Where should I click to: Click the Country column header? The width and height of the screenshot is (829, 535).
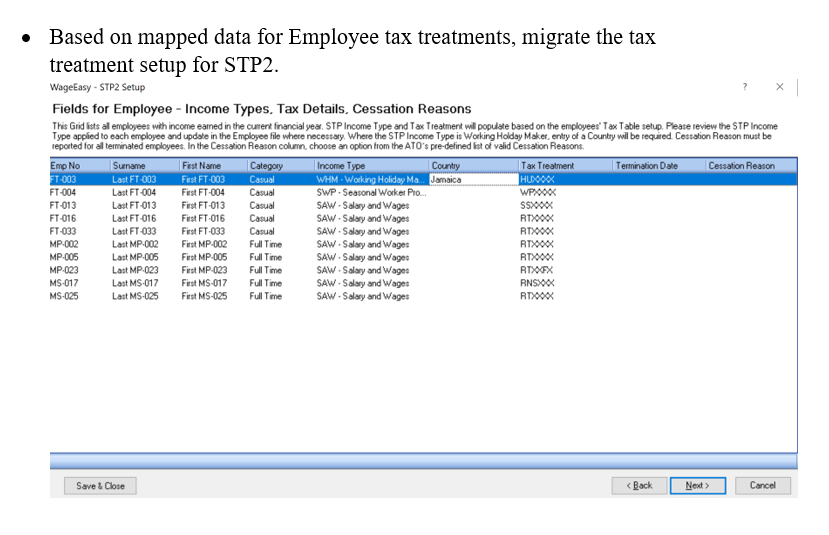pyautogui.click(x=474, y=165)
